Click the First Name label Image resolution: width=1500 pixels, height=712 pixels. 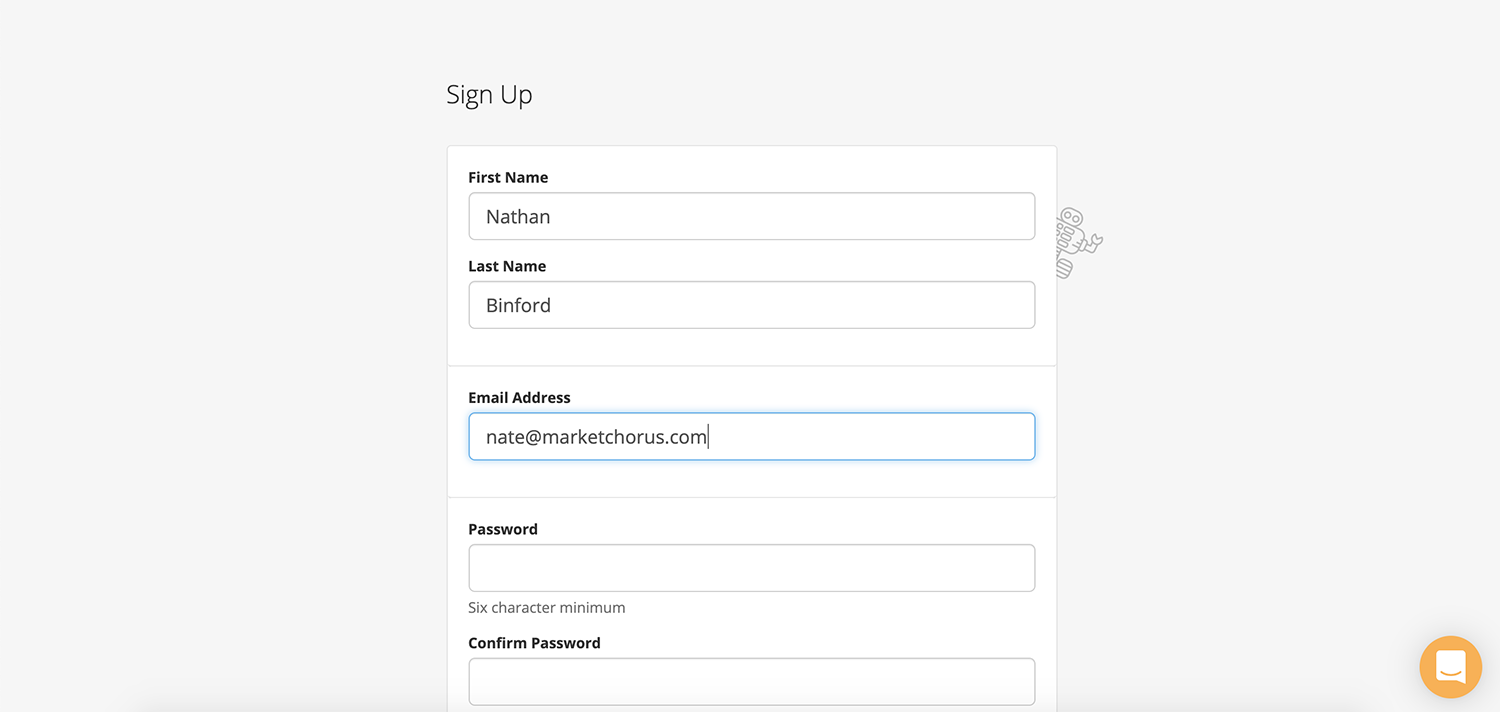[508, 177]
